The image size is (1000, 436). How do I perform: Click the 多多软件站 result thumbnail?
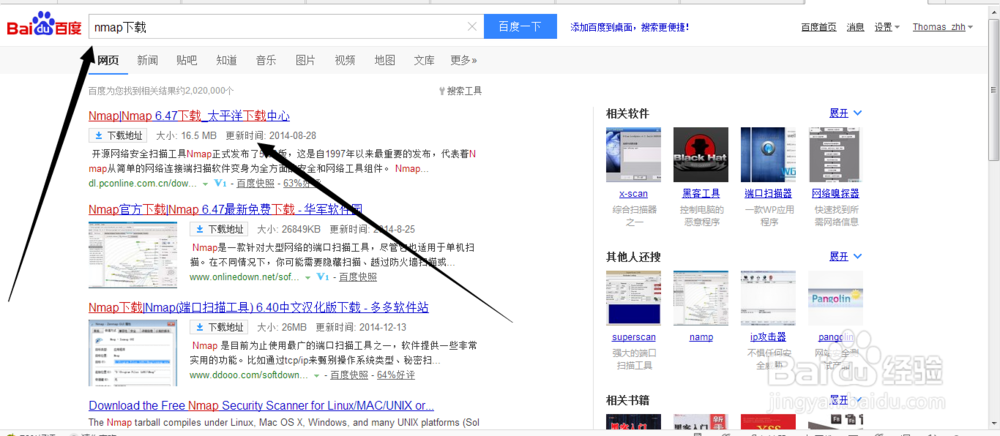tap(133, 352)
